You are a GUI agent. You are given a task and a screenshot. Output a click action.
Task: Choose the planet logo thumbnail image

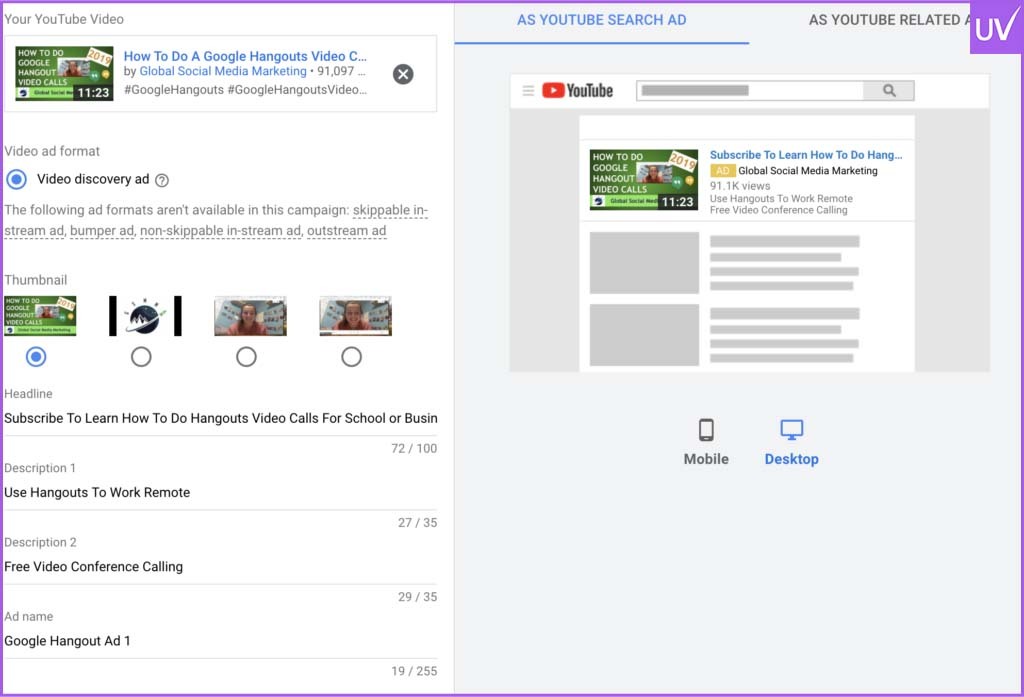145,316
